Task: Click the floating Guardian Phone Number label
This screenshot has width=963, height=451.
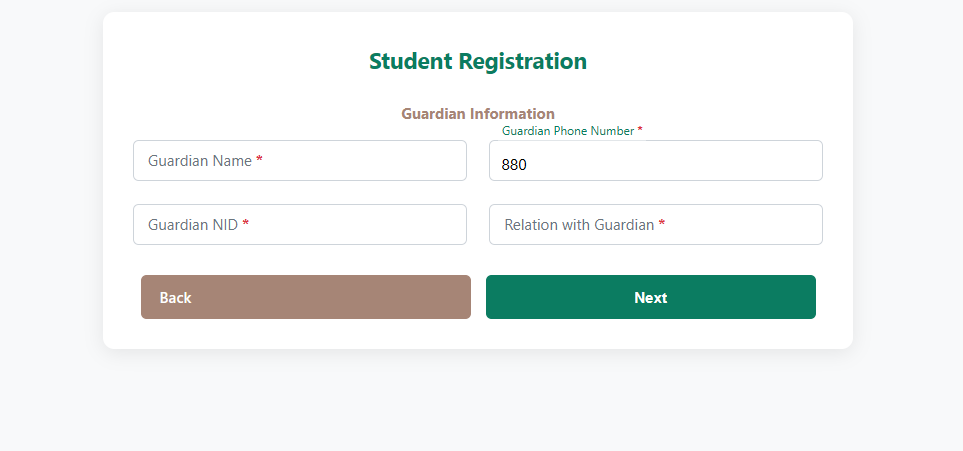Action: 567,131
